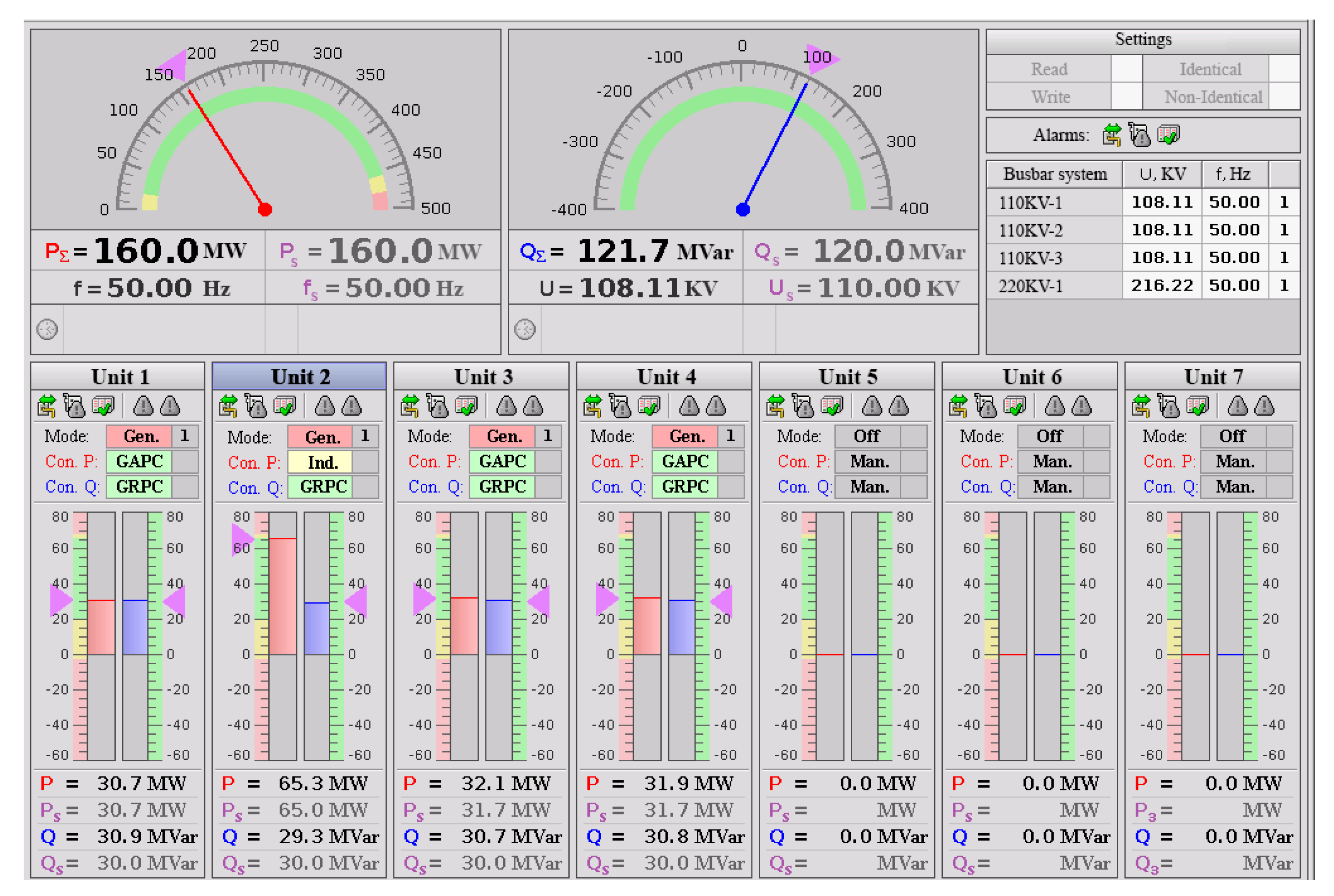Click the green arrows connection icon under Unit 1
1334x896 pixels.
47,406
